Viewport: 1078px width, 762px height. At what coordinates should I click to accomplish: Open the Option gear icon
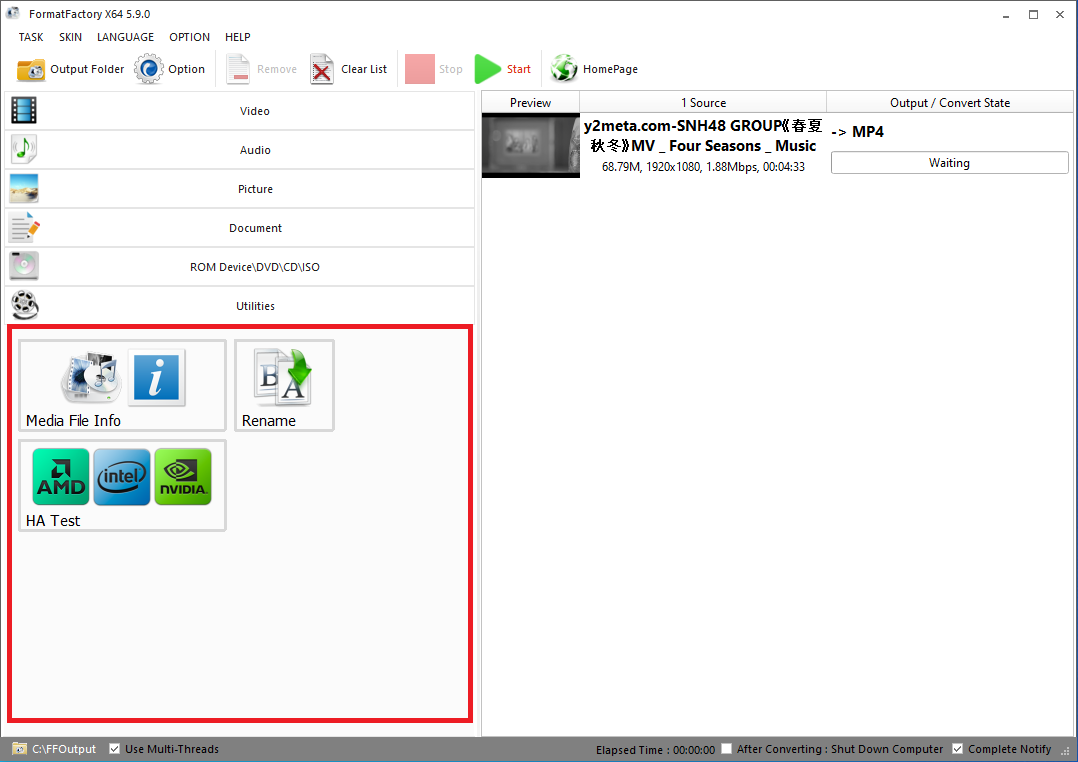(149, 70)
